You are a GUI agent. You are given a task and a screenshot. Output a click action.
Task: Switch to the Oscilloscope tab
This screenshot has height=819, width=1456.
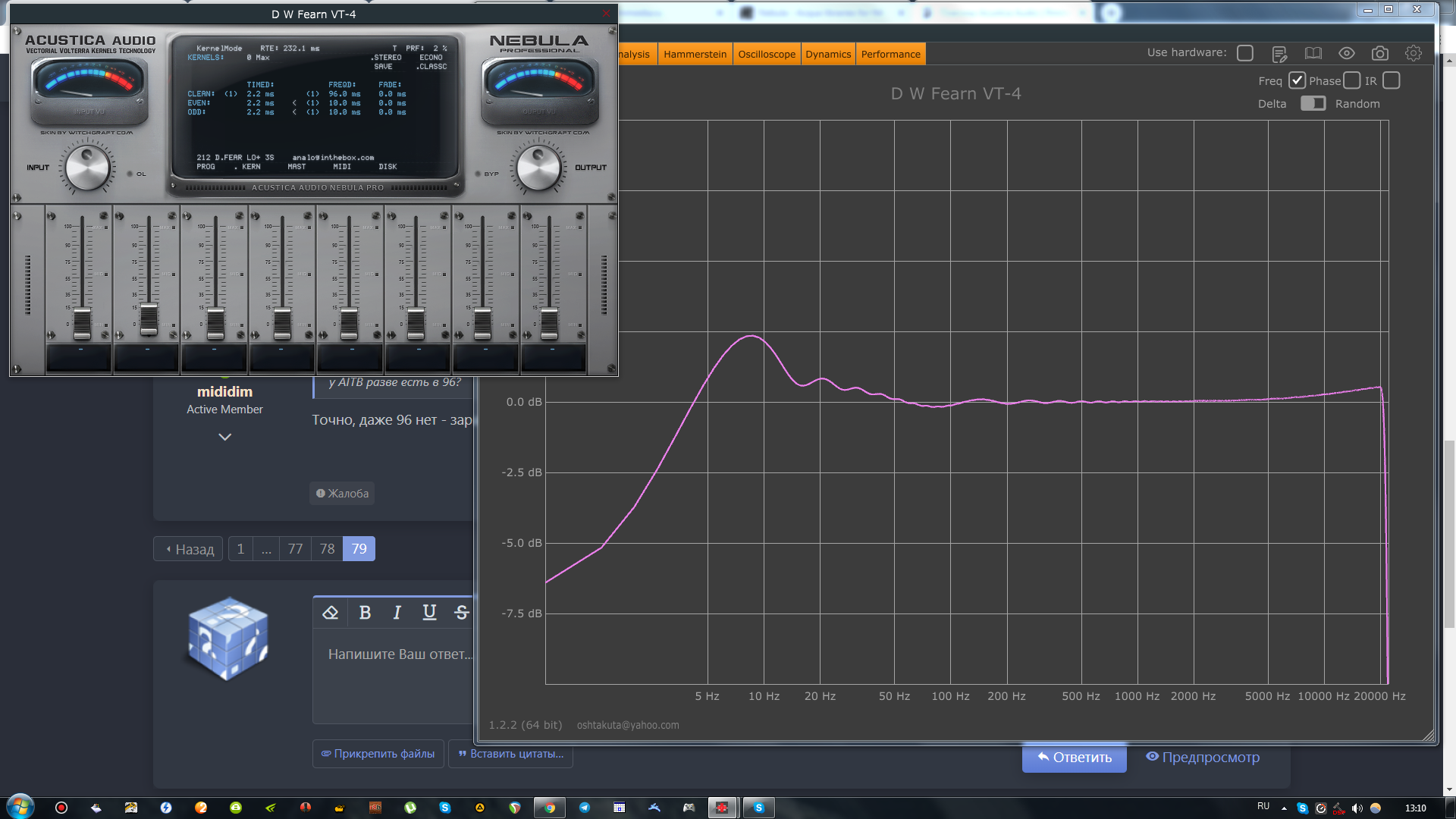[767, 54]
